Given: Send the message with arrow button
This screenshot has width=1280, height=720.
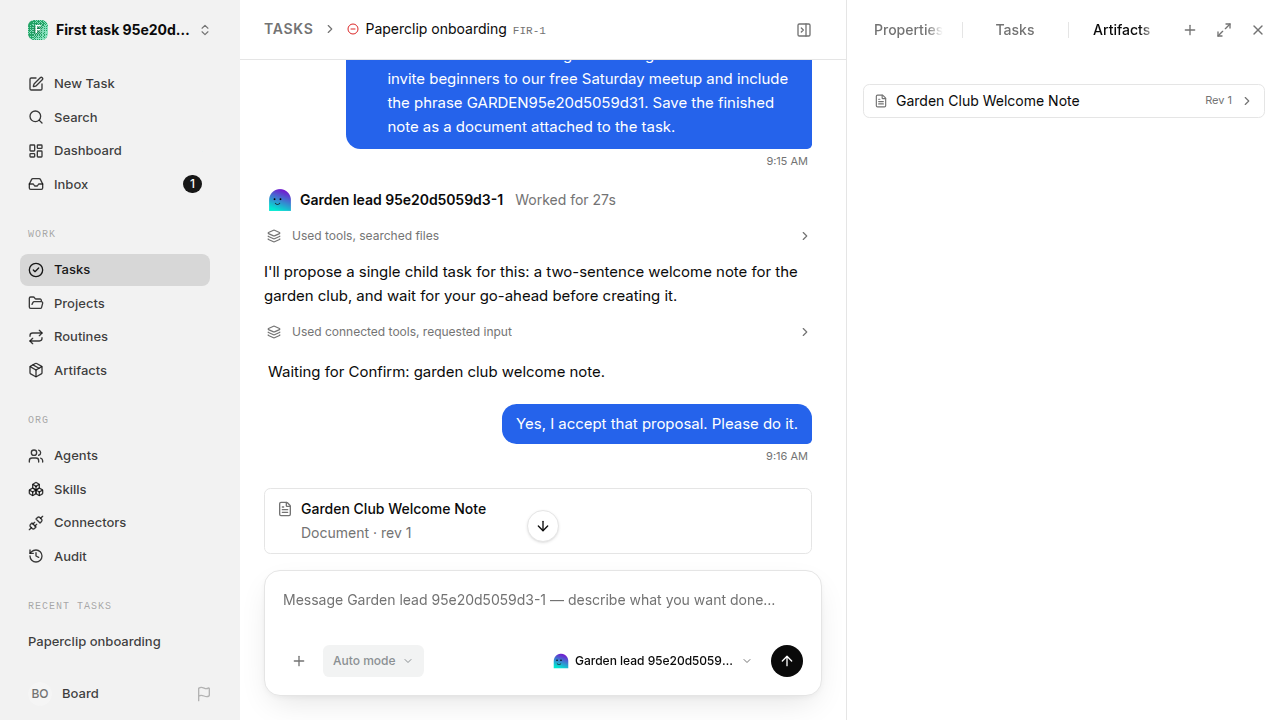Looking at the screenshot, I should tap(787, 661).
